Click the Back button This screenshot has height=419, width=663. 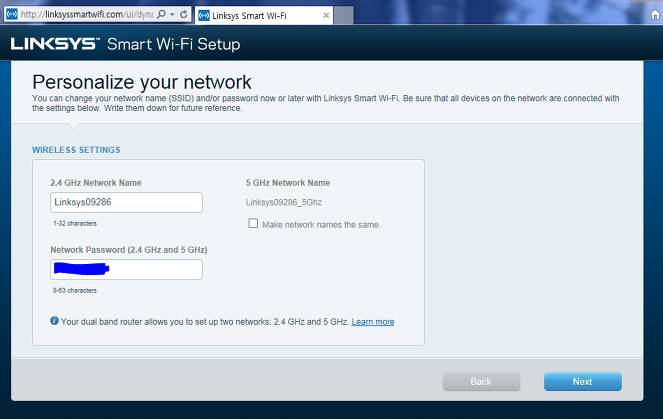[x=482, y=381]
